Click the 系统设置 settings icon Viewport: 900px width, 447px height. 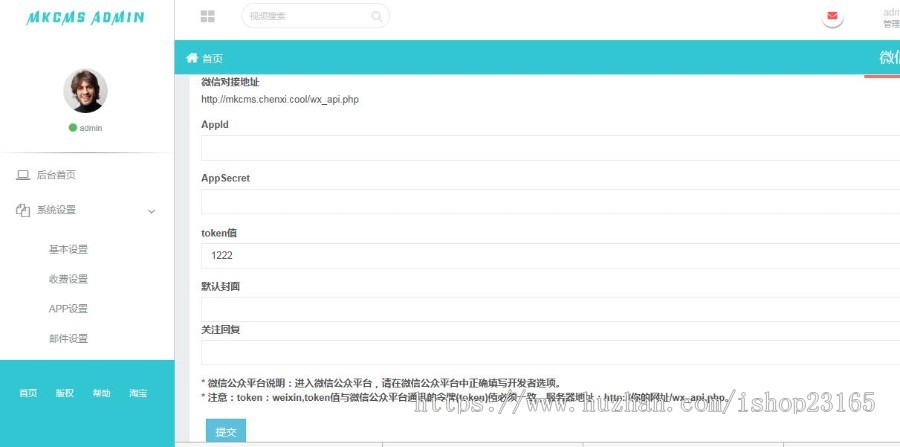[23, 210]
